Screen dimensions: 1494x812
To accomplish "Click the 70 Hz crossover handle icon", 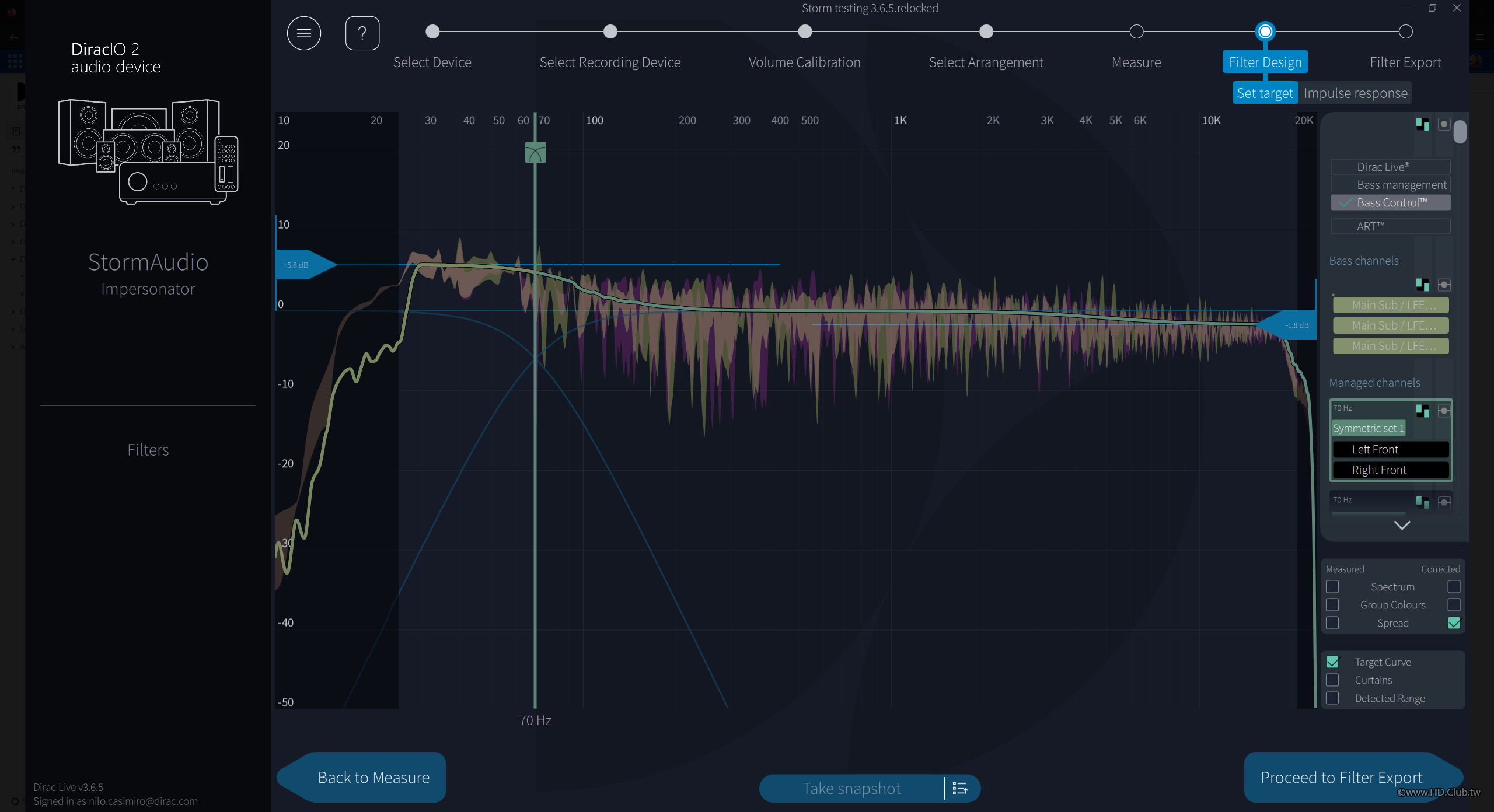I will pyautogui.click(x=535, y=152).
